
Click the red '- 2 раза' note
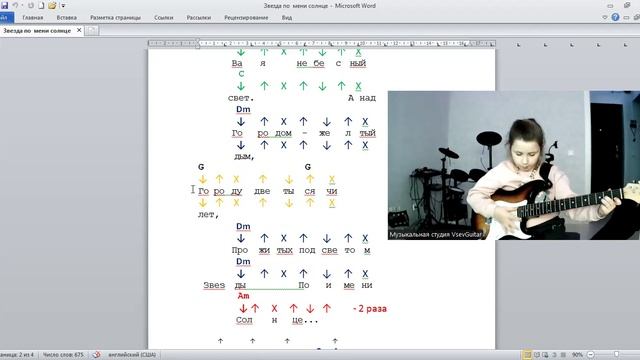click(370, 309)
